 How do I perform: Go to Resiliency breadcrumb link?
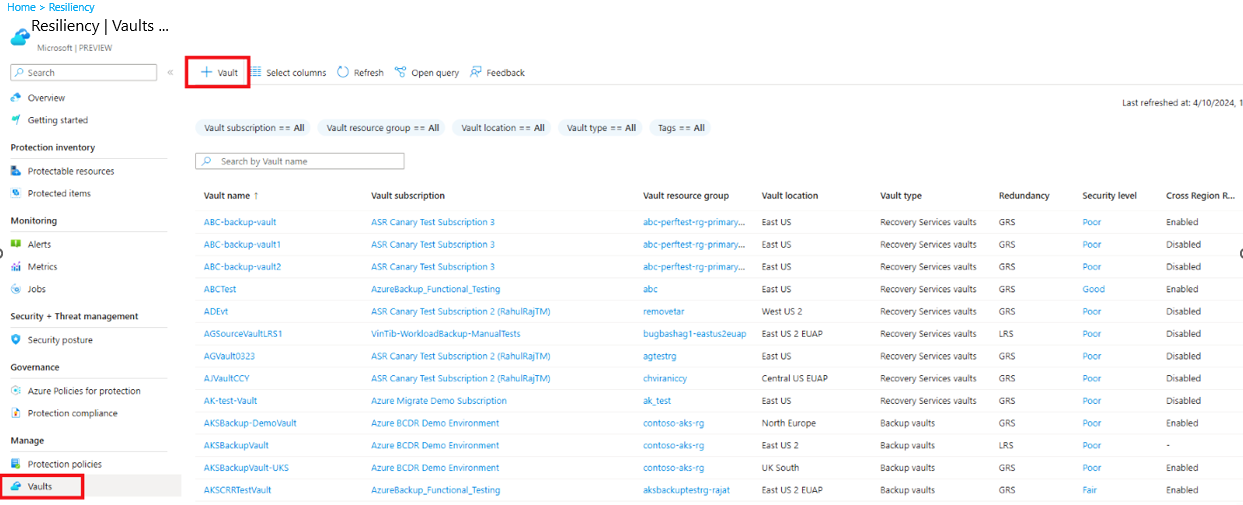point(72,7)
